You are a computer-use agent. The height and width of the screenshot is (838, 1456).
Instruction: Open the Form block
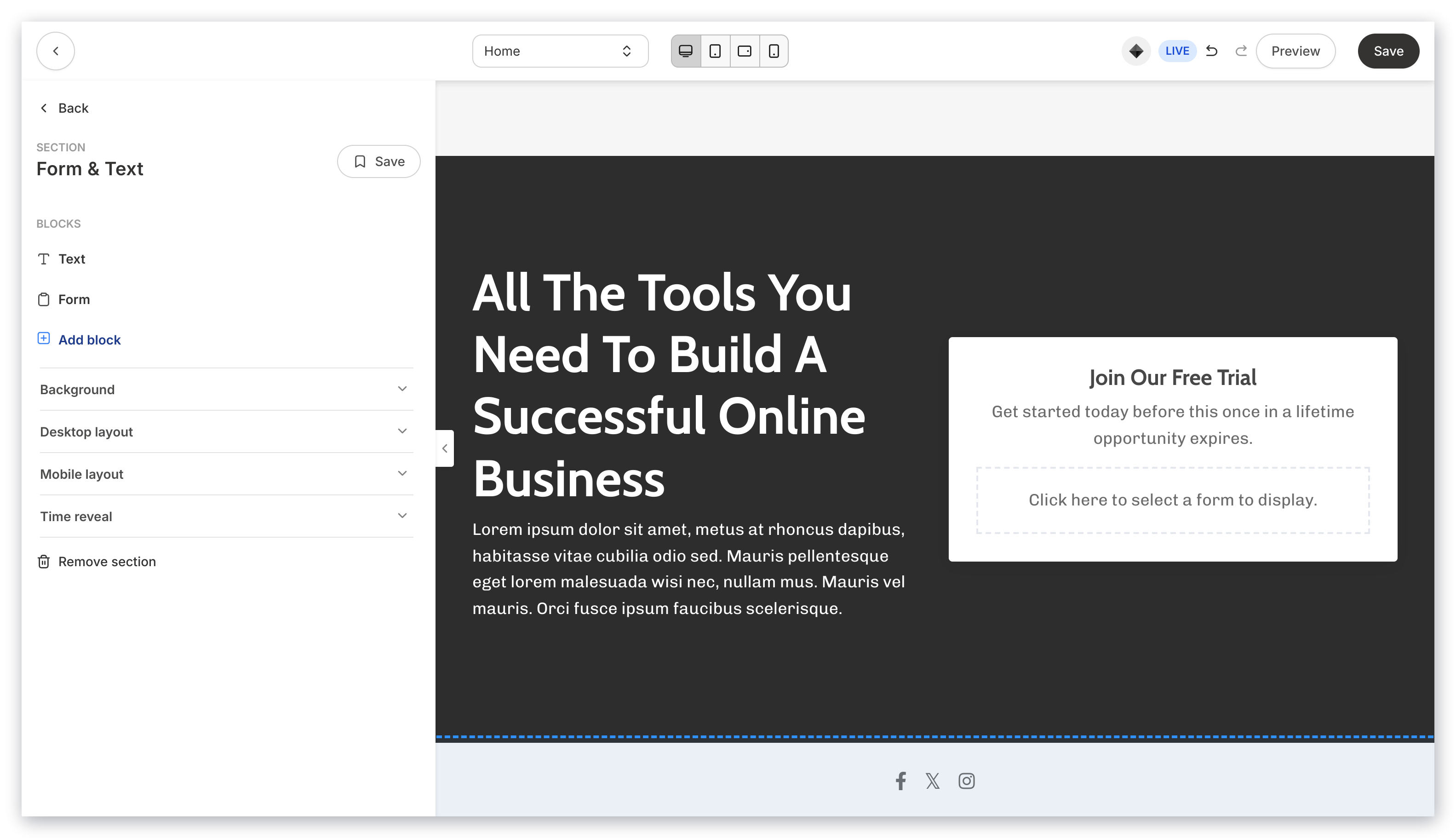[x=64, y=299]
